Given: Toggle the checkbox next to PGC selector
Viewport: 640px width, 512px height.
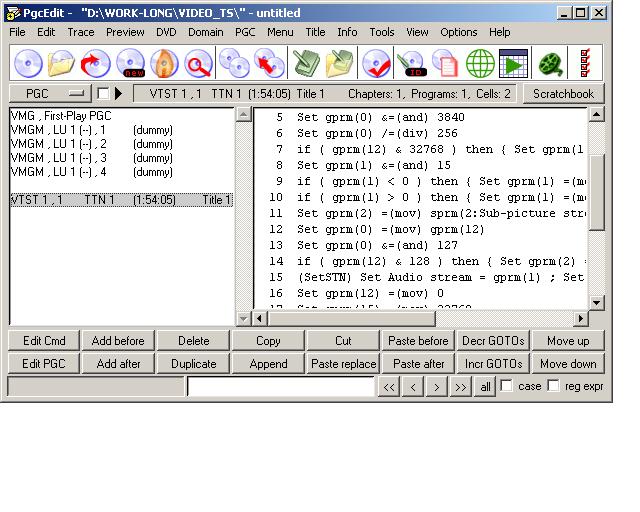Looking at the screenshot, I should [x=103, y=93].
